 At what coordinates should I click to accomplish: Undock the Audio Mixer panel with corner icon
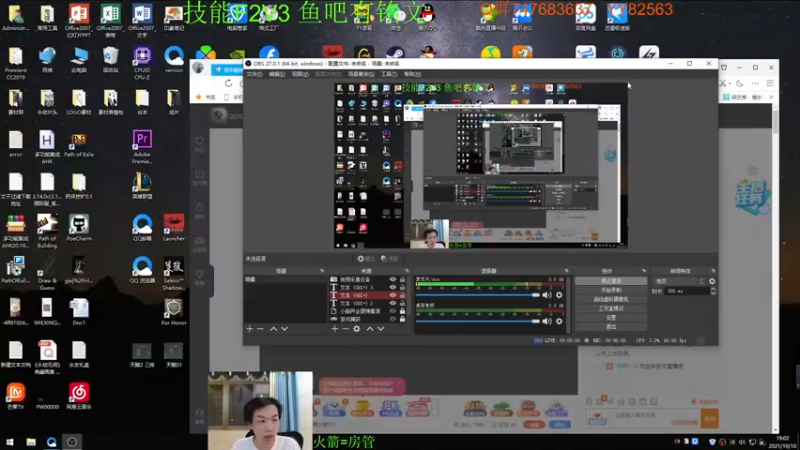566,271
